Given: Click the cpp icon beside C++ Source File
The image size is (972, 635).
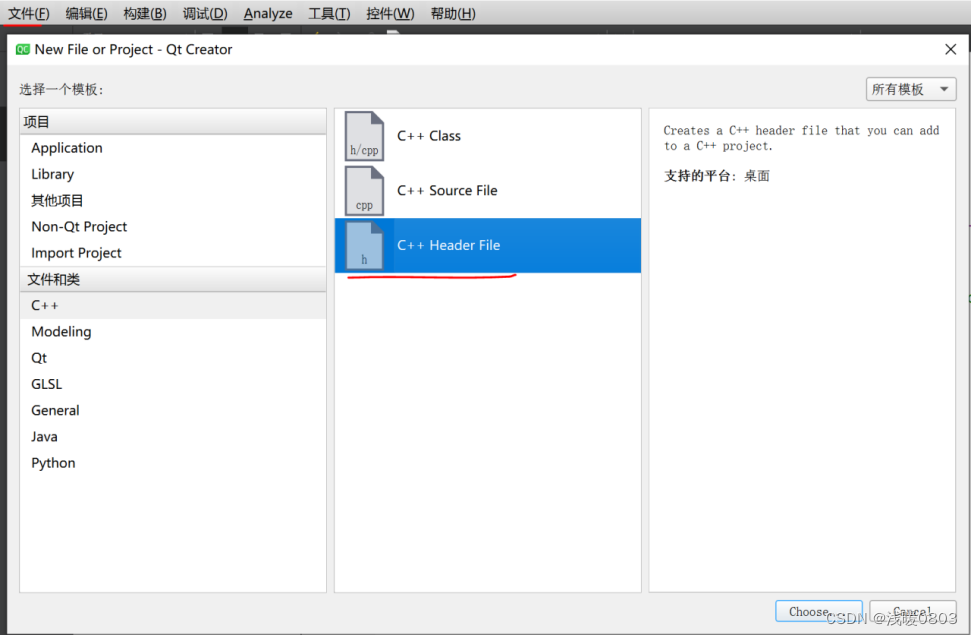Looking at the screenshot, I should (x=363, y=190).
